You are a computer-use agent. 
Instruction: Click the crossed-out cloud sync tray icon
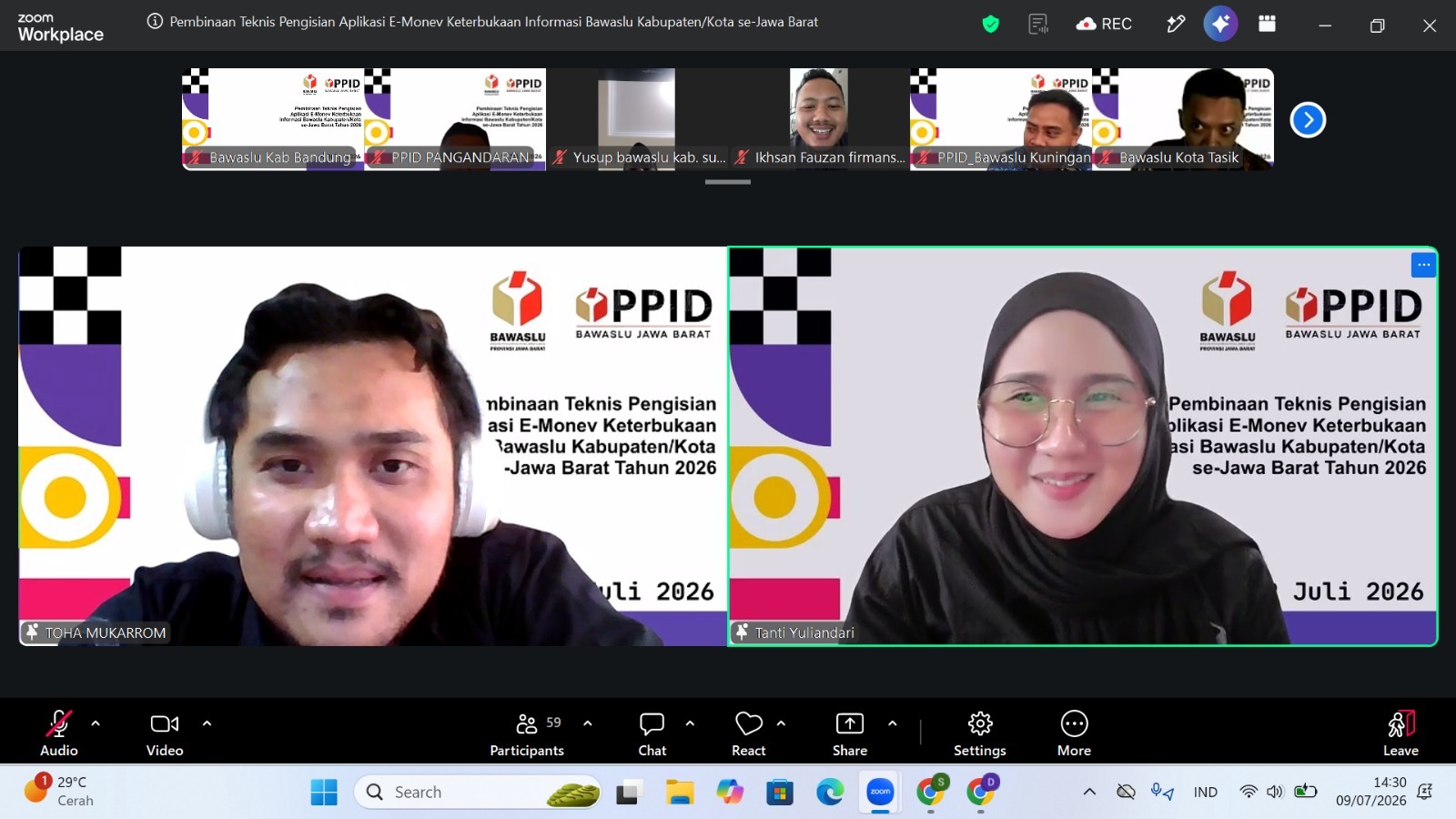1126,792
